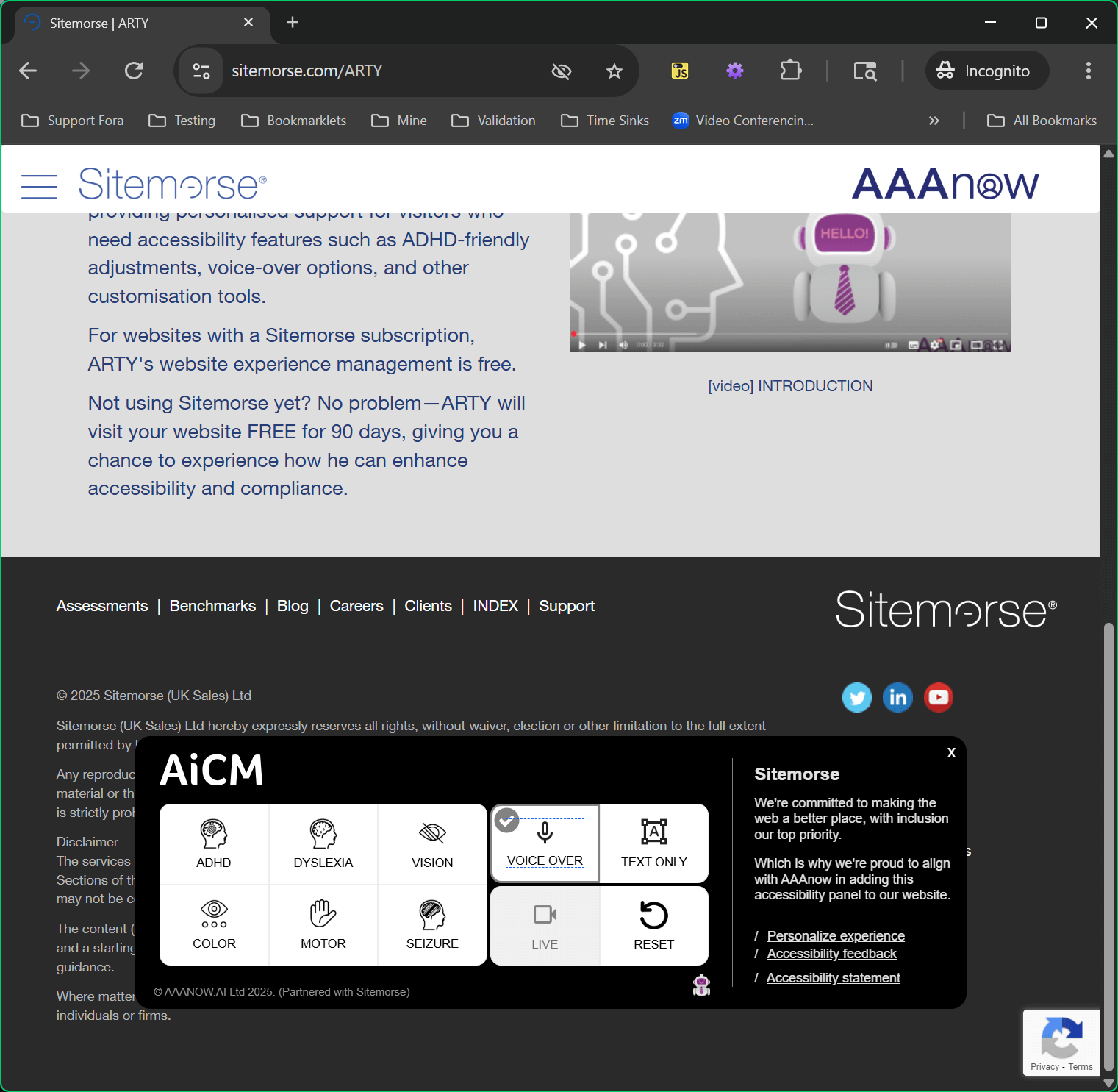Open a new browser tab
Viewport: 1118px width, 1092px height.
pyautogui.click(x=293, y=22)
